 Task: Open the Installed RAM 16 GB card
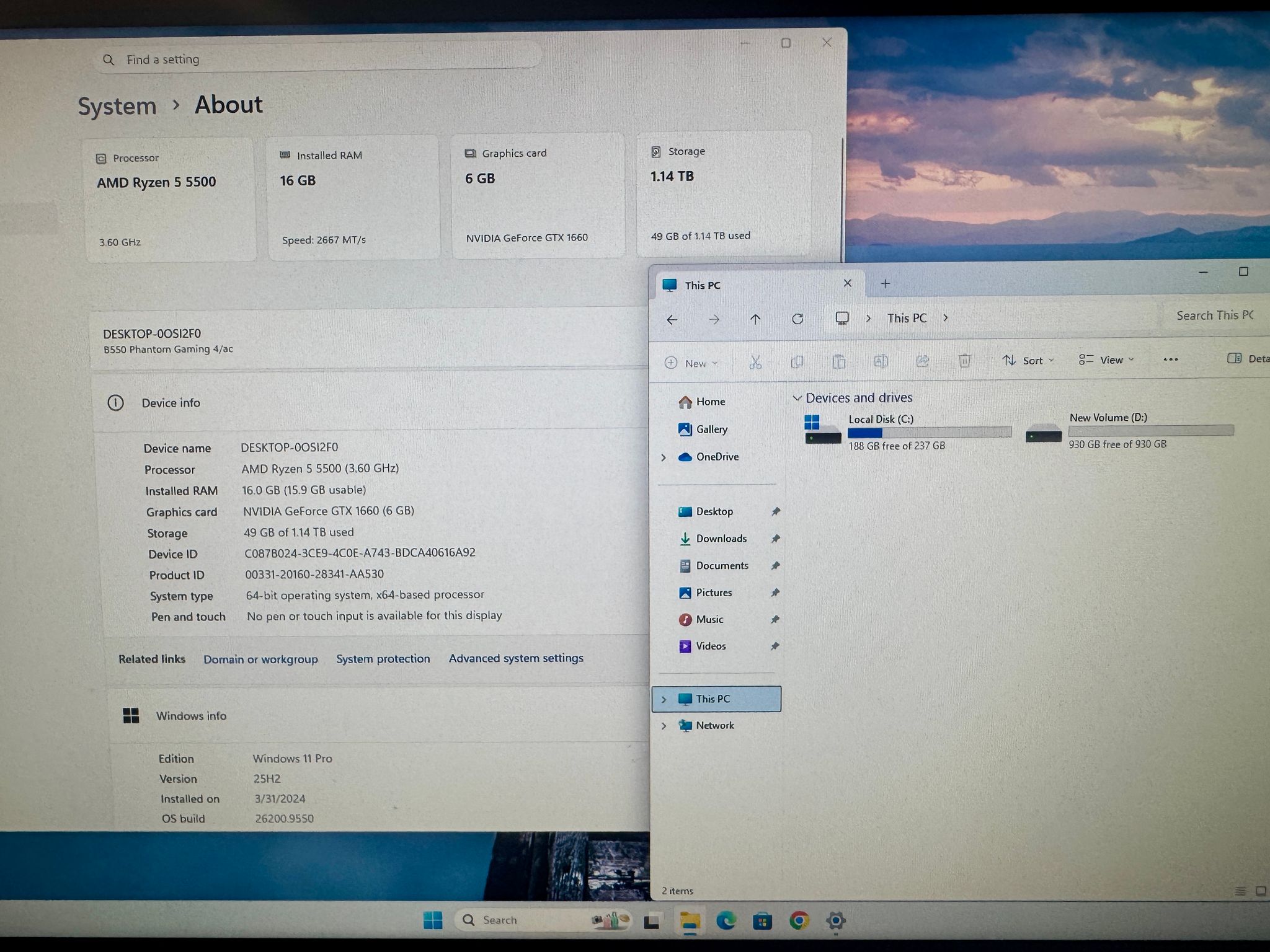tap(353, 198)
